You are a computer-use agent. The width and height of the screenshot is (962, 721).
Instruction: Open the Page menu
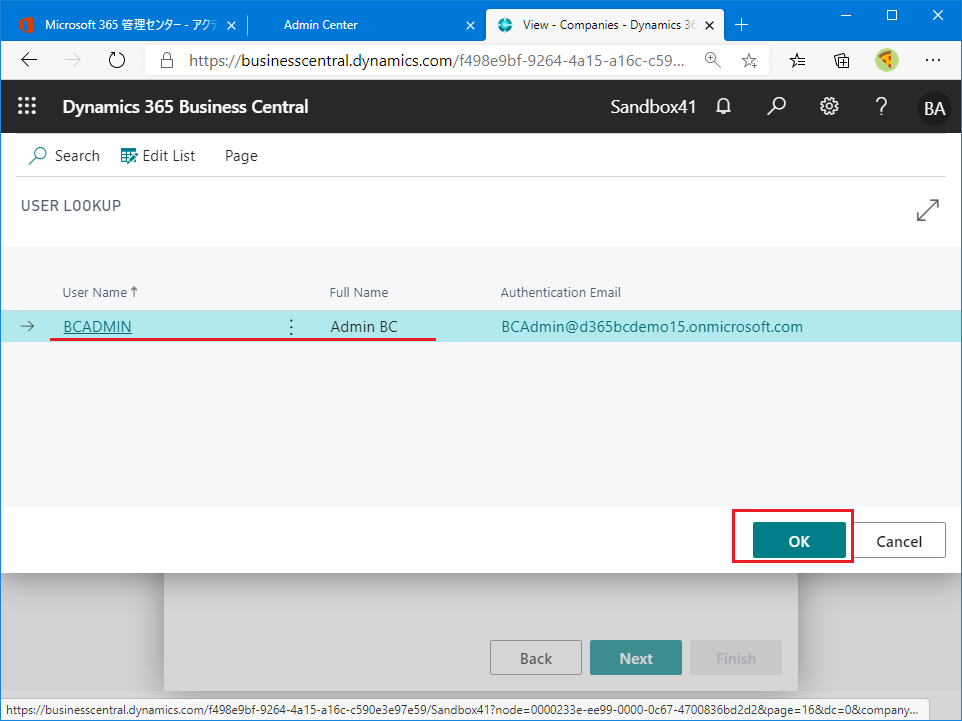coord(241,156)
